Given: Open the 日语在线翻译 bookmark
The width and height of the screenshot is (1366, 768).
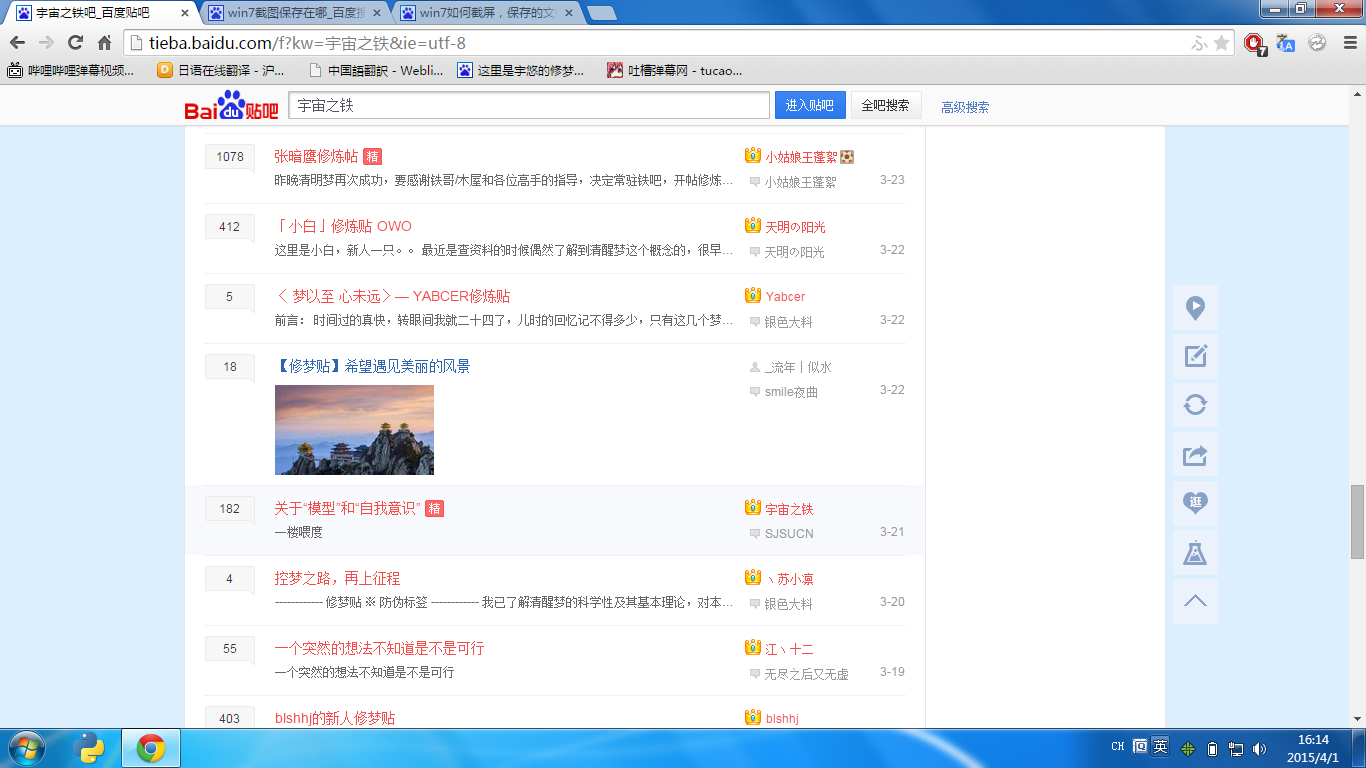Looking at the screenshot, I should [x=221, y=70].
